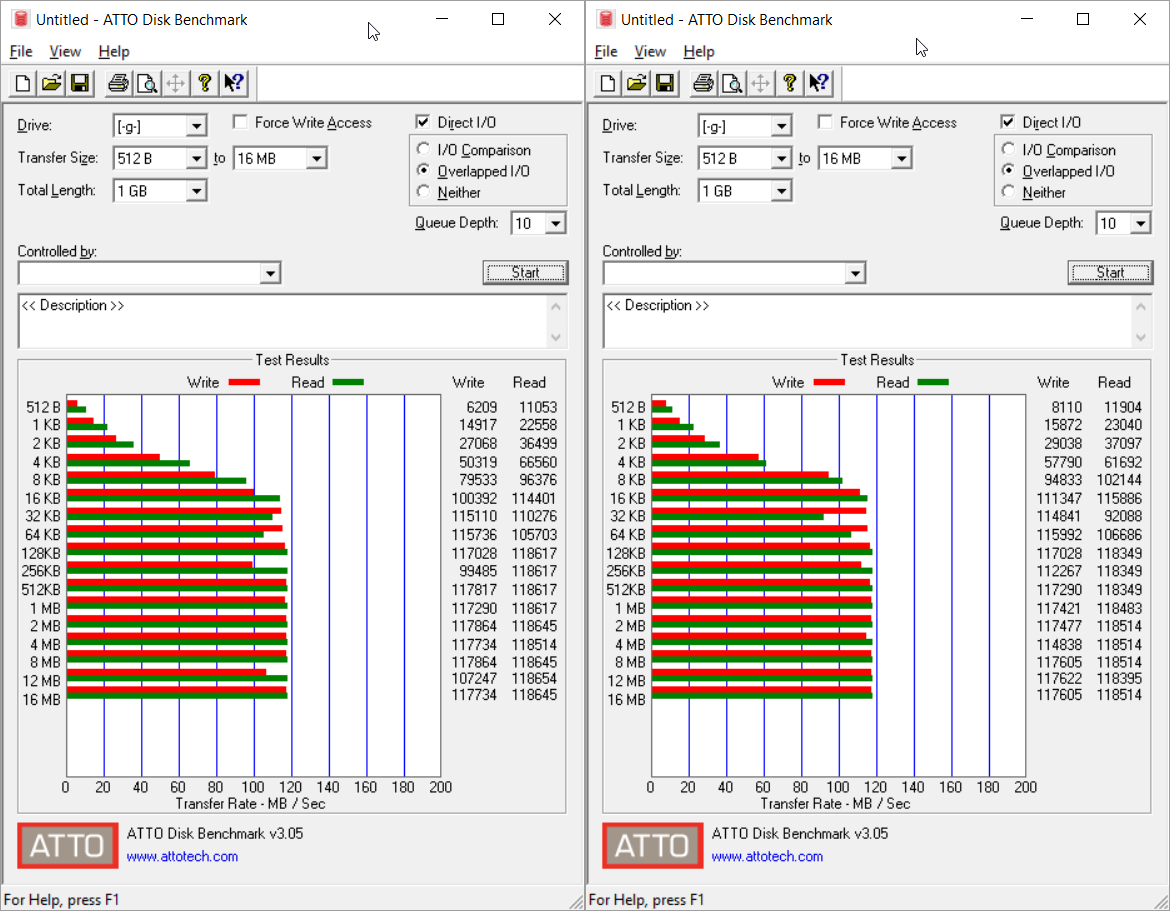This screenshot has width=1170, height=911.
Task: Toggle Force Write Access in left window
Action: pos(240,122)
